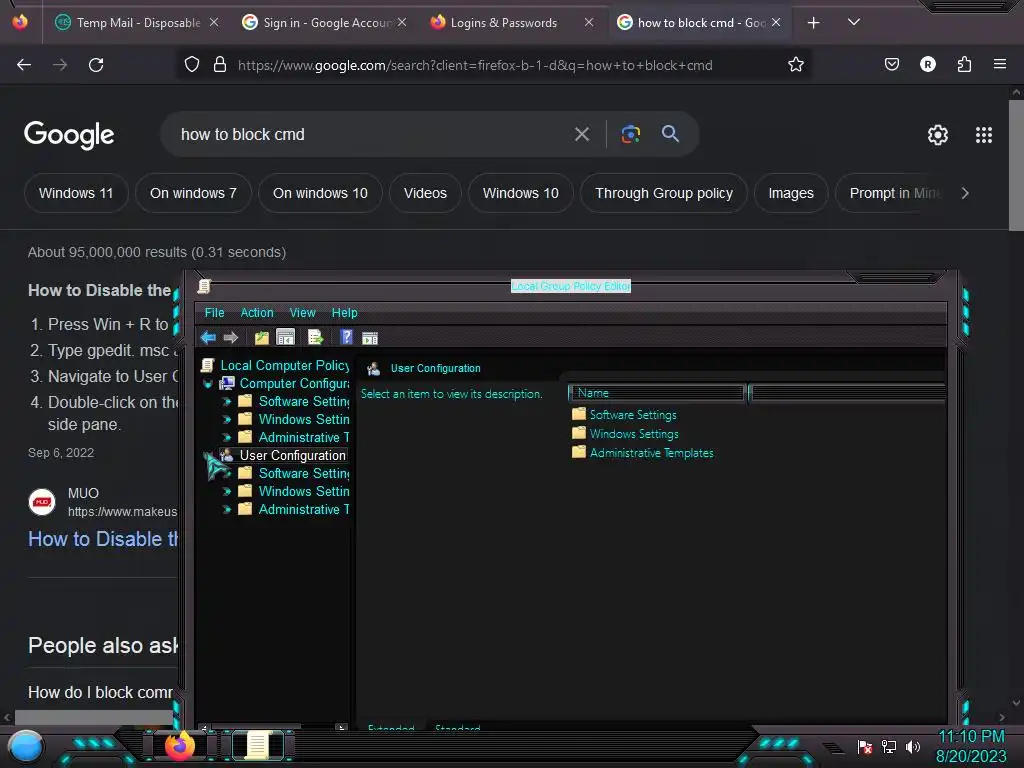
Task: Click the Export List toolbar icon
Action: pos(315,337)
